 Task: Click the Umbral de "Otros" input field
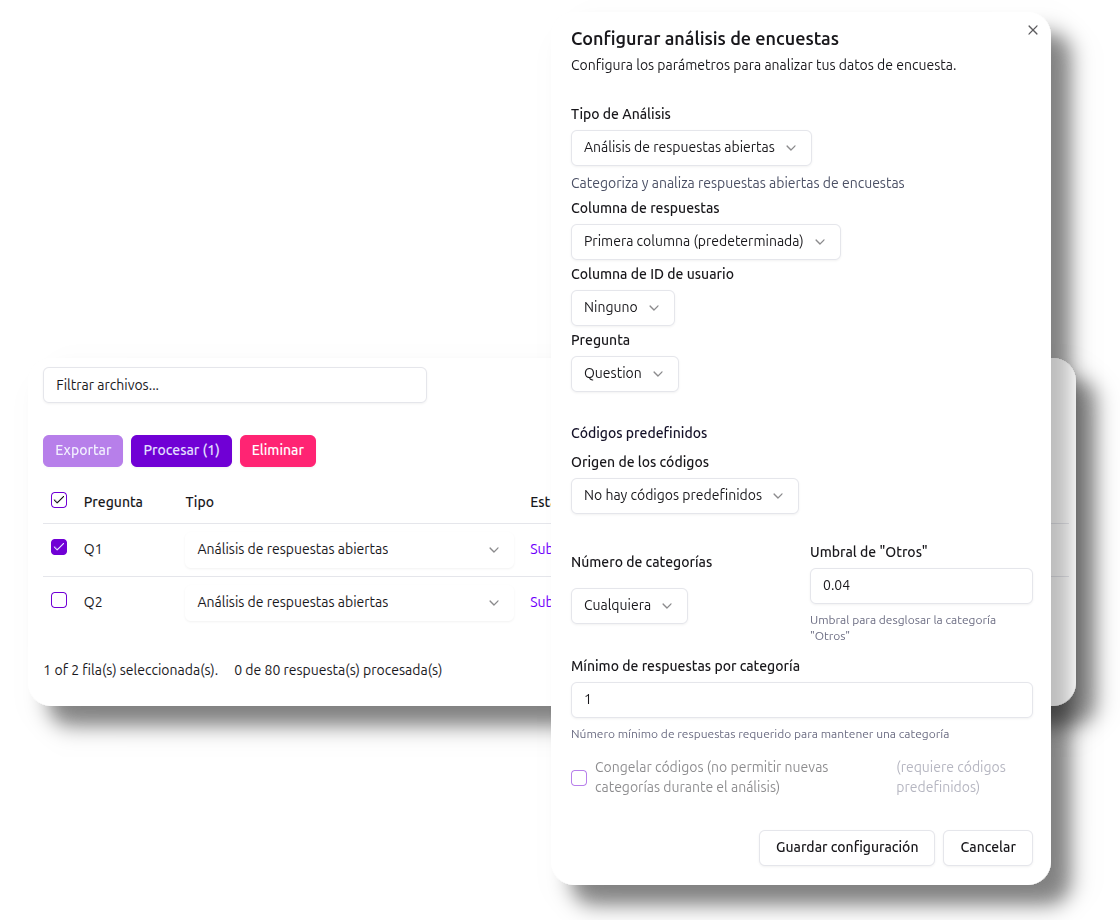[920, 586]
